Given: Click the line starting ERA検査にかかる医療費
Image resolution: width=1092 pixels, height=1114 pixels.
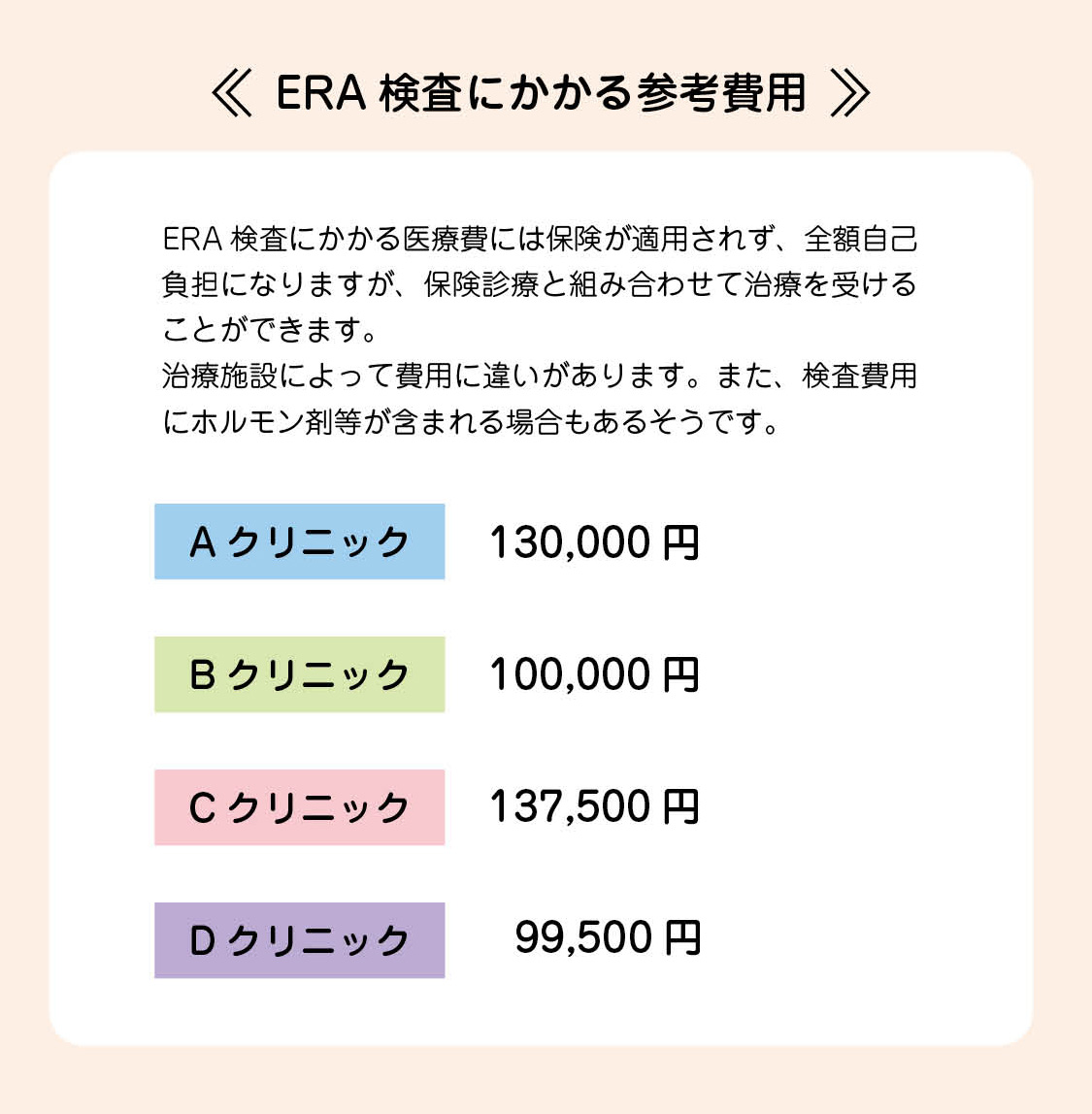Looking at the screenshot, I should [540, 239].
